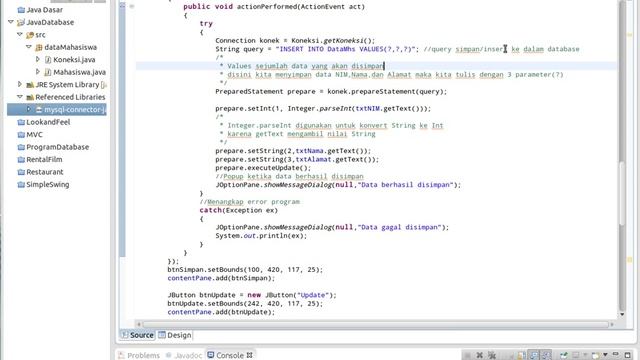Click Remove All Terminated Launches icon
The height and width of the screenshot is (360, 640).
tap(492, 356)
